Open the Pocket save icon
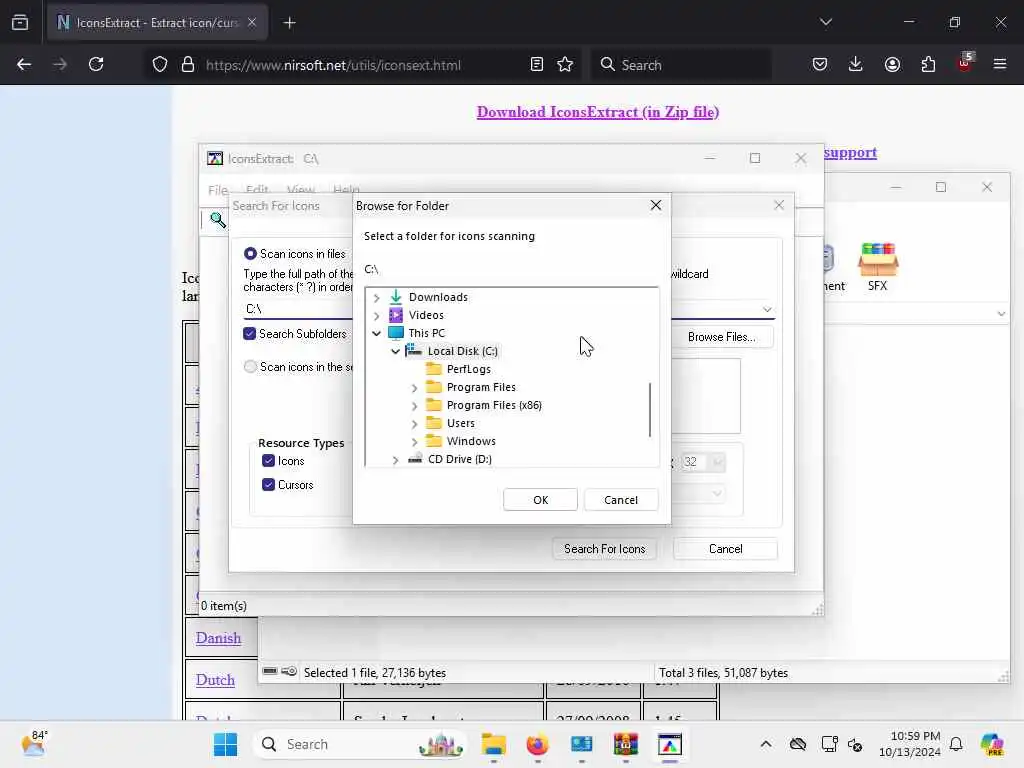The image size is (1024, 768). [x=820, y=65]
